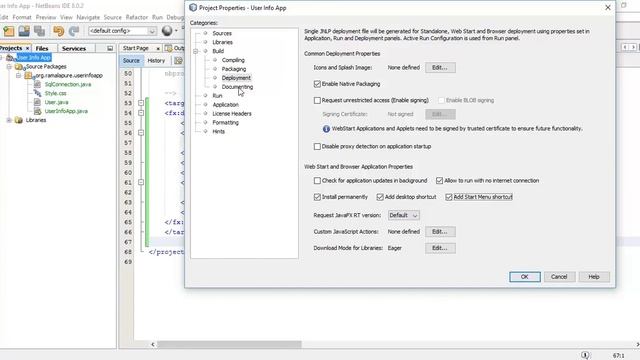The image size is (640, 360).
Task: Click the UserInfoApp.java file icon
Action: 38,111
